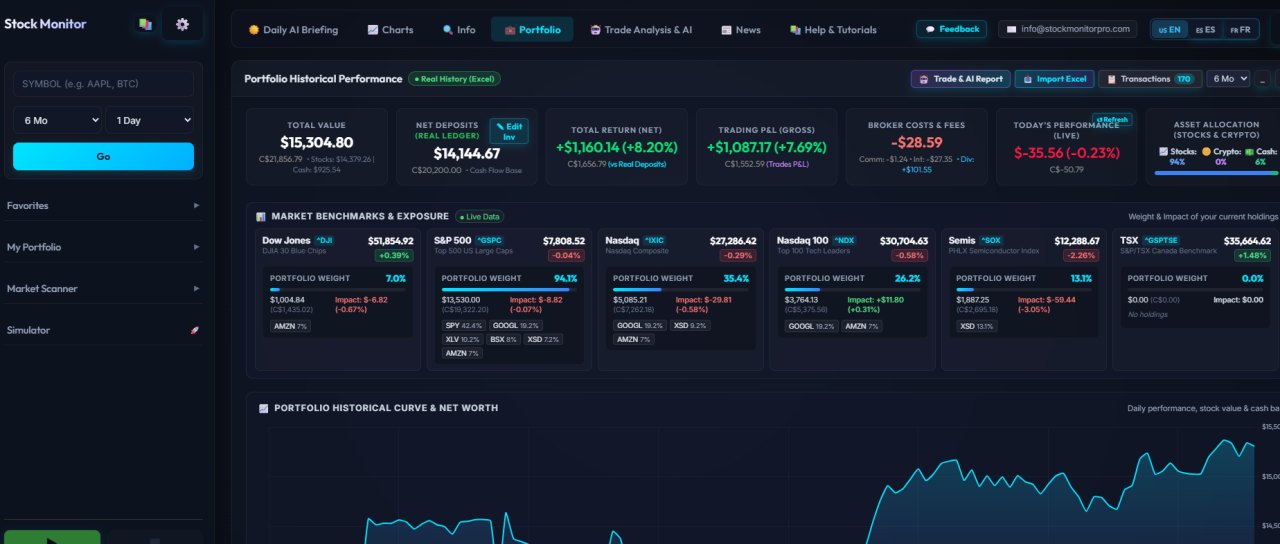Image resolution: width=1280 pixels, height=544 pixels.
Task: Click the GOOGL 19.2% chip in Nasdaq 100 card
Action: [x=810, y=326]
